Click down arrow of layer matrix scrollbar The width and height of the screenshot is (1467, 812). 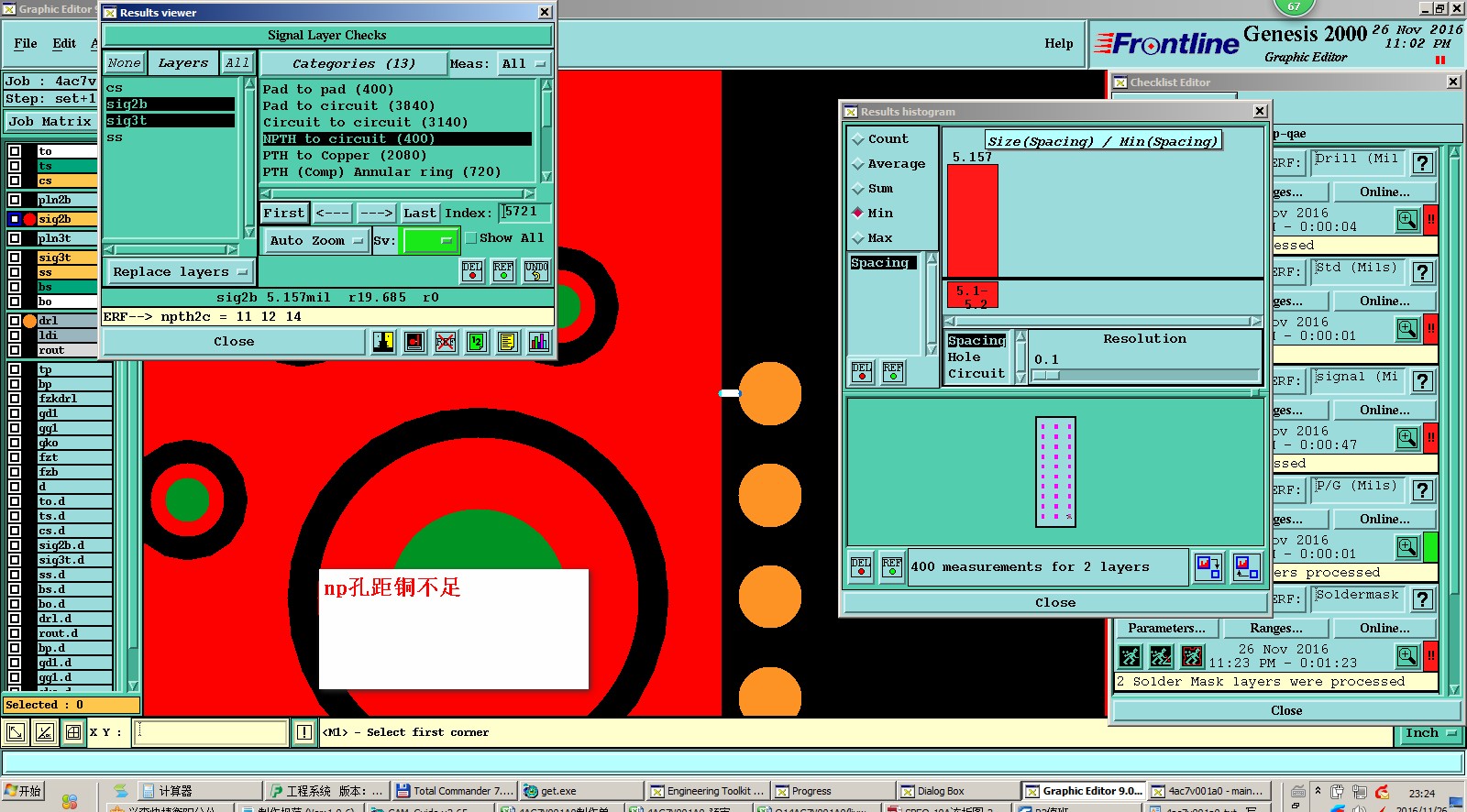pos(133,685)
